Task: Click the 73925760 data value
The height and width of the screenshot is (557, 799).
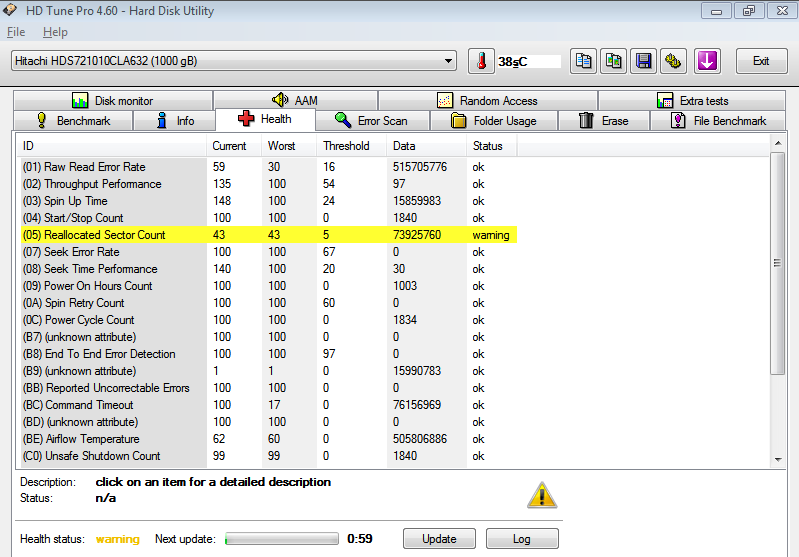Action: tap(417, 235)
